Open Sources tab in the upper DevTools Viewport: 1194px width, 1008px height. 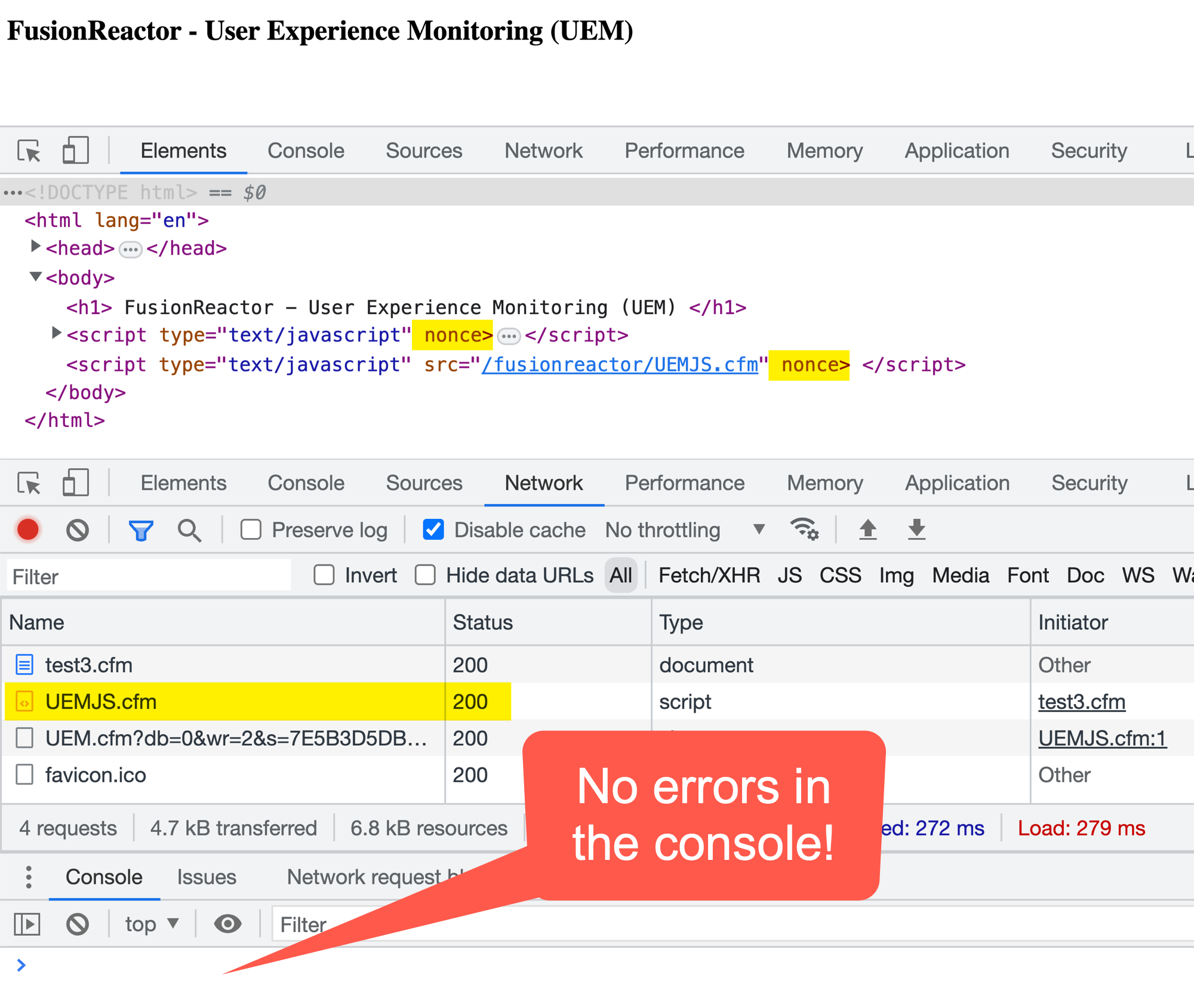click(424, 150)
